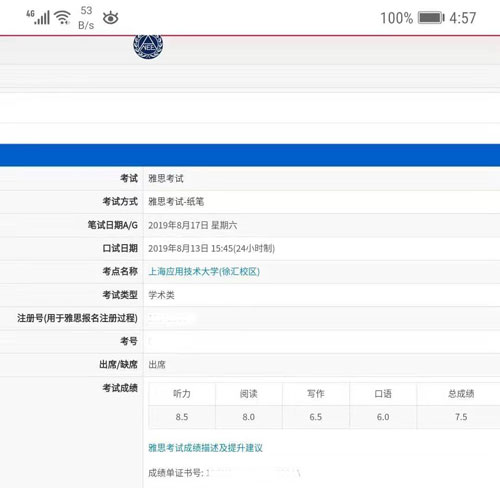The image size is (500, 488).
Task: Click the 口试日期 row label
Action: click(120, 248)
